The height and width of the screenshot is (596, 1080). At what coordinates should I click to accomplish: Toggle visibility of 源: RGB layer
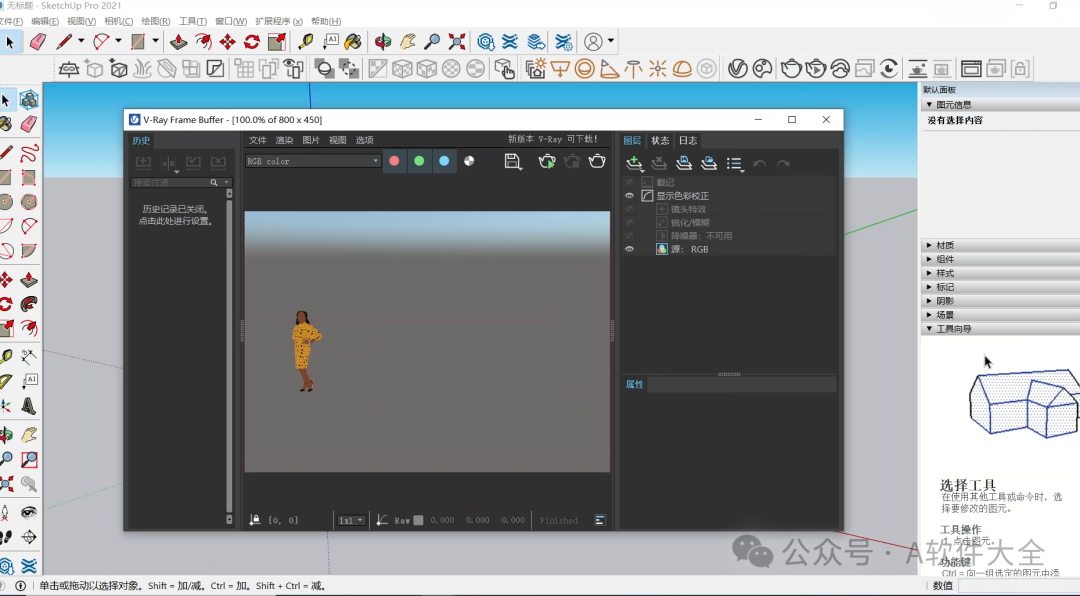pyautogui.click(x=629, y=249)
